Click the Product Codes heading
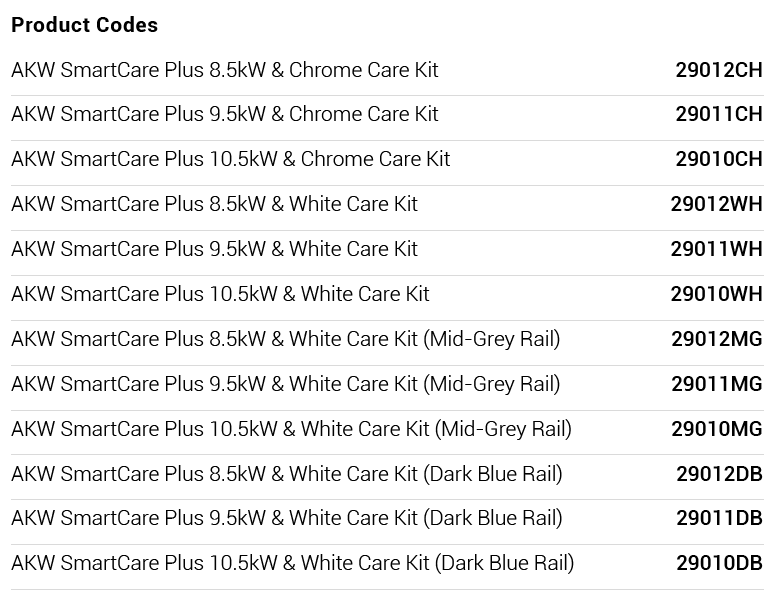The image size is (776, 595). [x=84, y=25]
